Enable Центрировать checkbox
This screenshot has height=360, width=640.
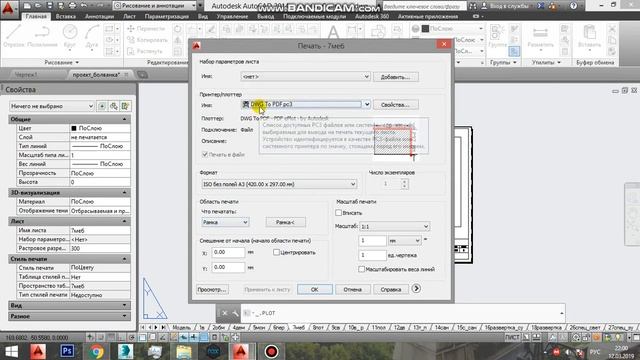(x=276, y=252)
